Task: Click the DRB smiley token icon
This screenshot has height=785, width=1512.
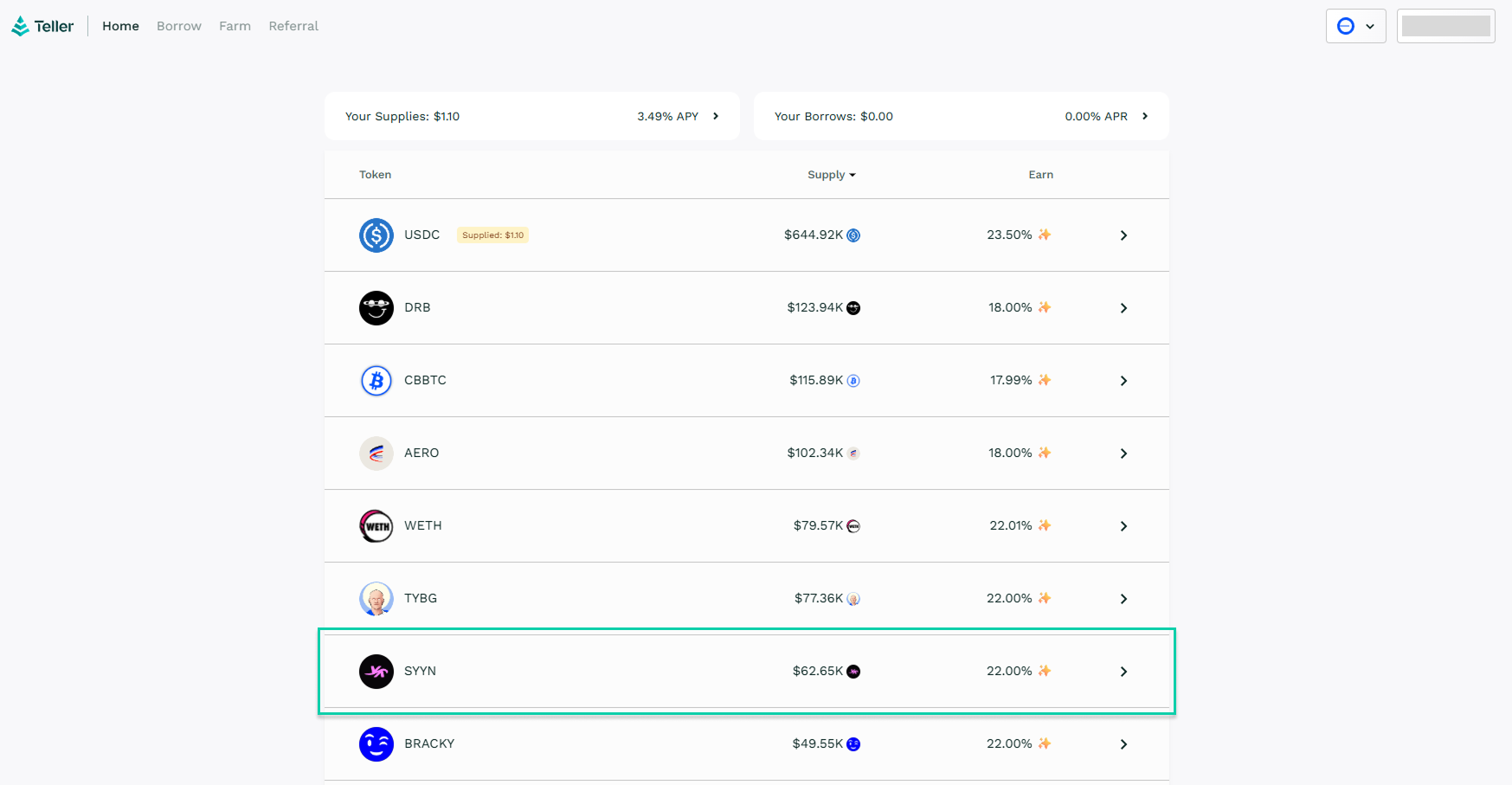Action: 376,308
